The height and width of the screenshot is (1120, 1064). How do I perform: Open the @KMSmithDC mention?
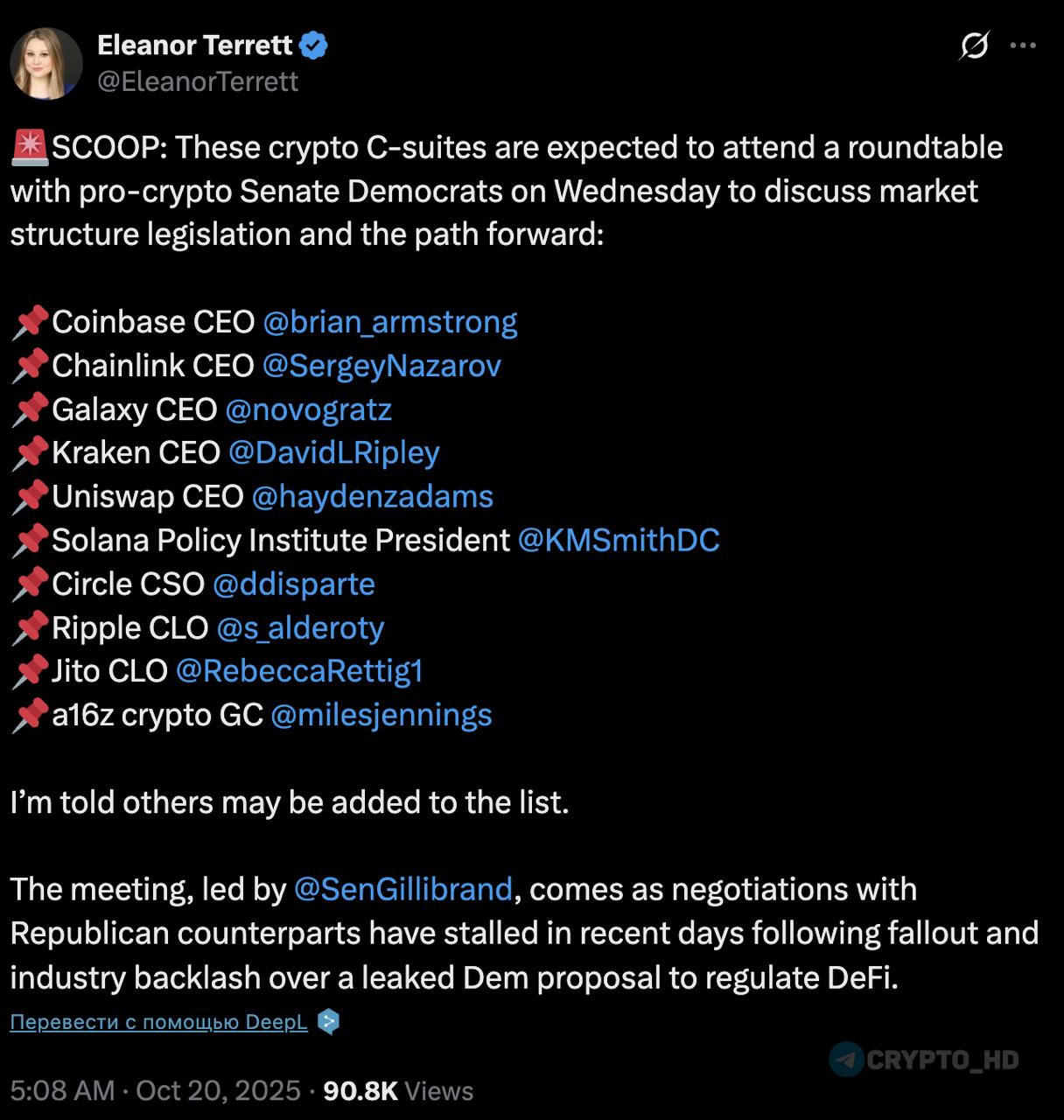[619, 541]
